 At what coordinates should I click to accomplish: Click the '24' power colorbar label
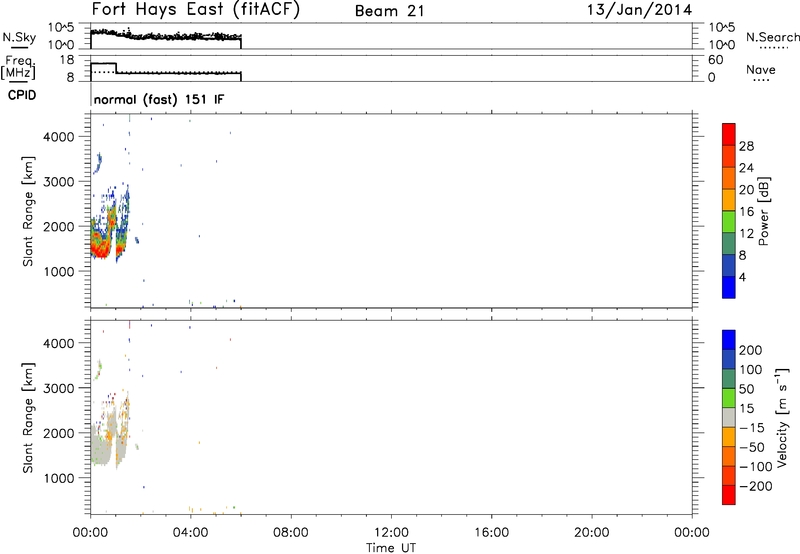(x=746, y=168)
